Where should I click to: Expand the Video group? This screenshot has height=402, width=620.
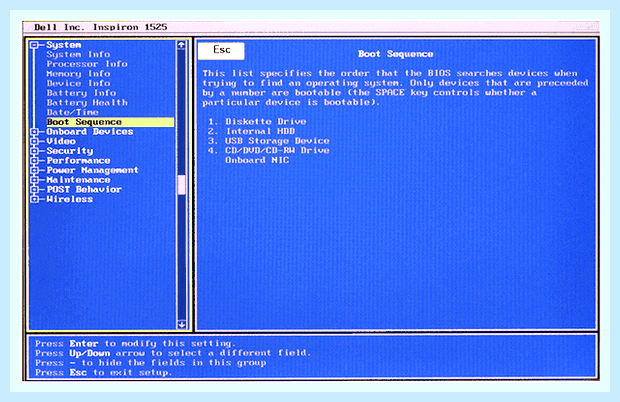34,141
